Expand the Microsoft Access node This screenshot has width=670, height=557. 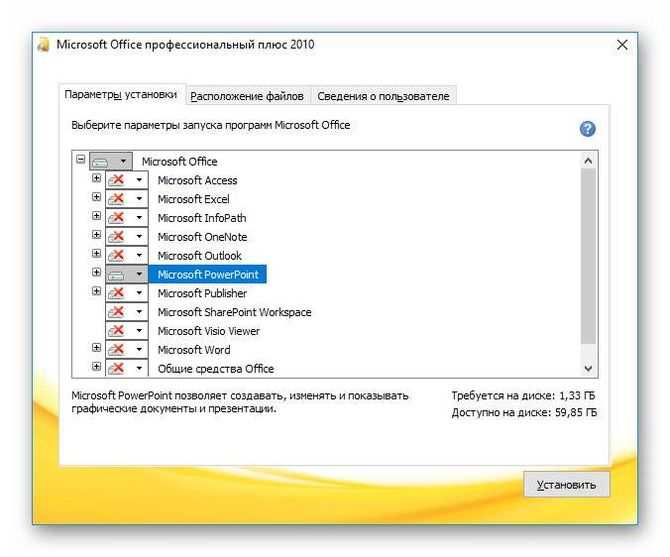[97, 178]
